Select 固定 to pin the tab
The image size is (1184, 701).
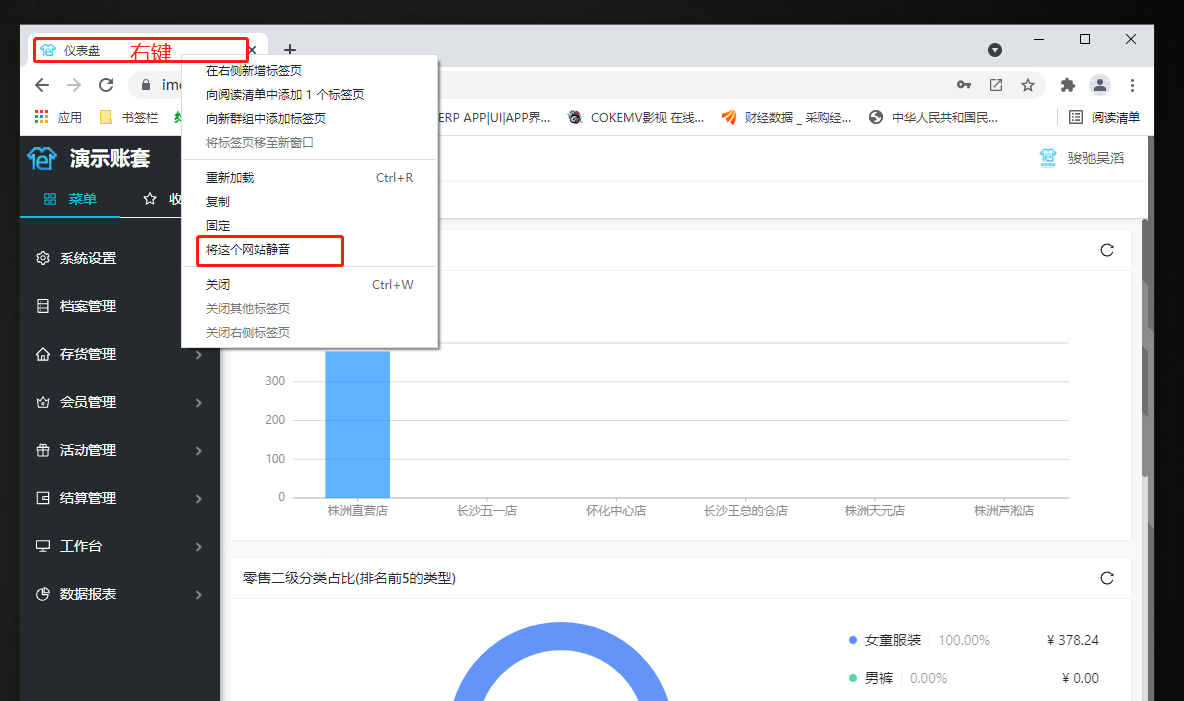tap(310, 225)
